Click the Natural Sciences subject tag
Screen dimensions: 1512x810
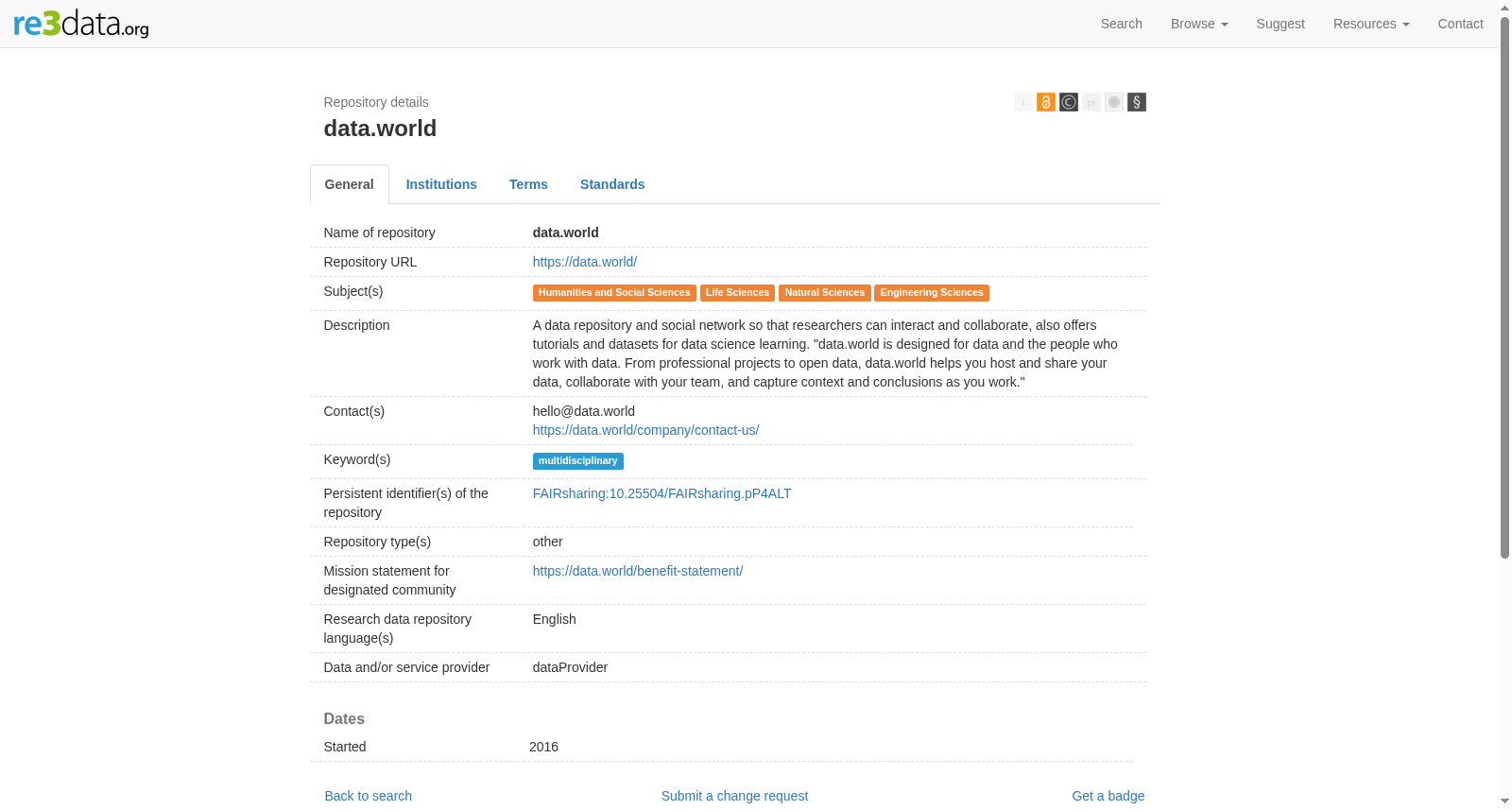[825, 293]
